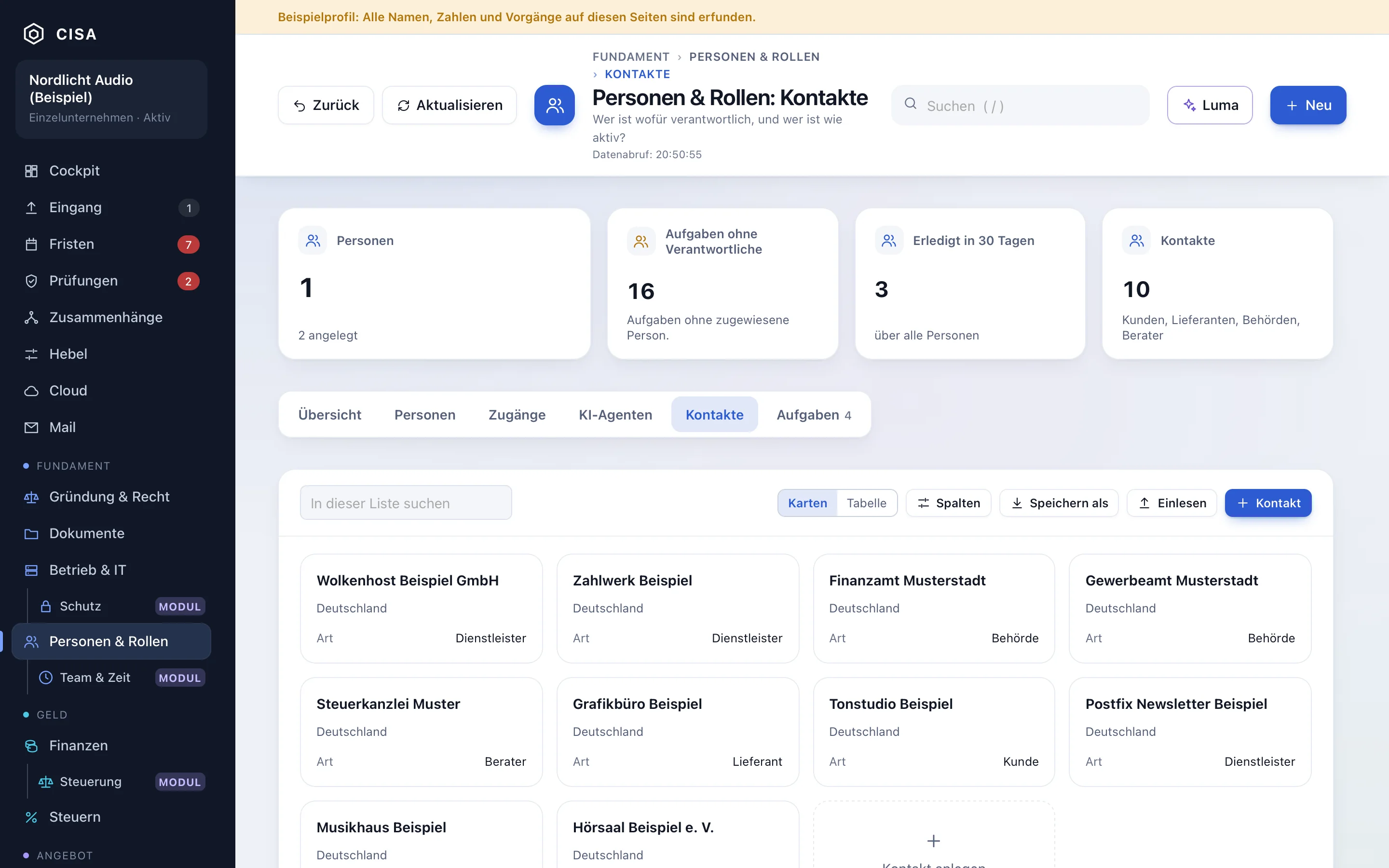The height and width of the screenshot is (868, 1389).
Task: Focus 'In dieser Liste suchen' field
Action: (x=406, y=503)
